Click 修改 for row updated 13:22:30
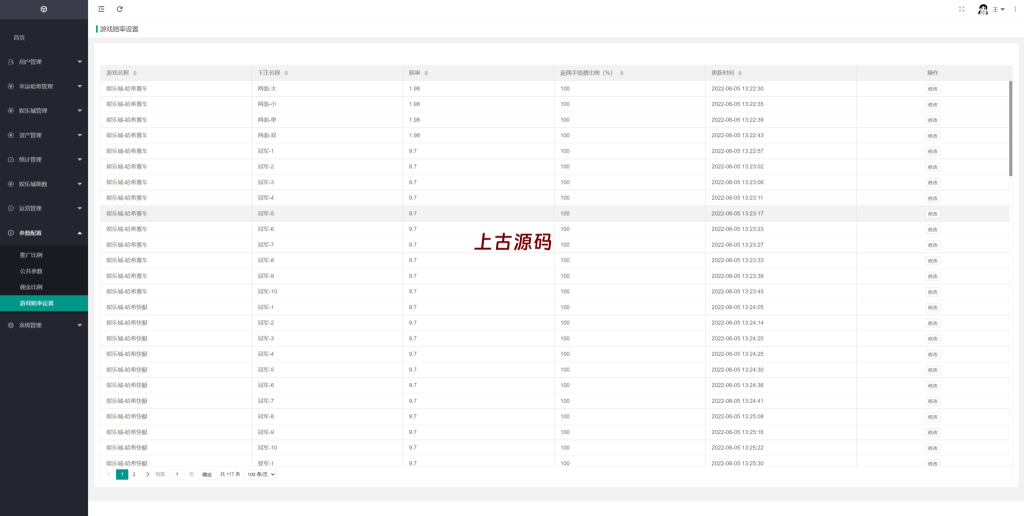This screenshot has height=516, width=1024. [933, 89]
